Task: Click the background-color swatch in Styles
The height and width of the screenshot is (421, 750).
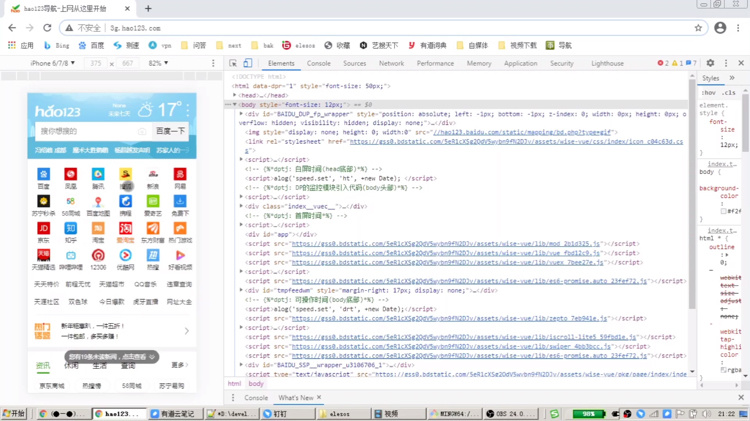Action: coord(724,211)
